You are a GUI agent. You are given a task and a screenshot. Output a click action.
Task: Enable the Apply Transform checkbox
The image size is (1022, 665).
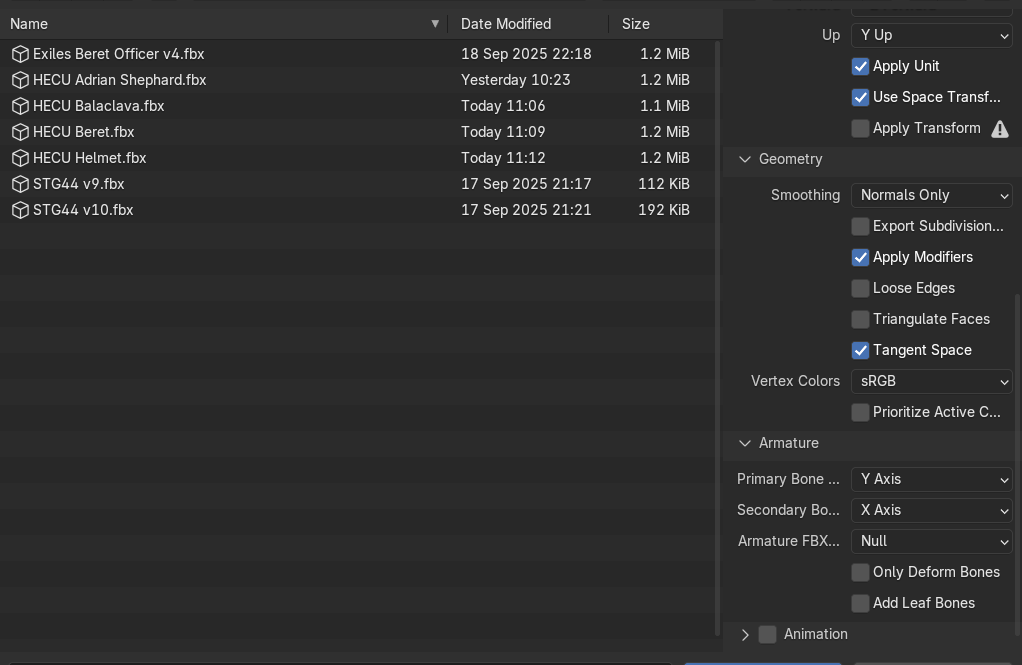(860, 128)
